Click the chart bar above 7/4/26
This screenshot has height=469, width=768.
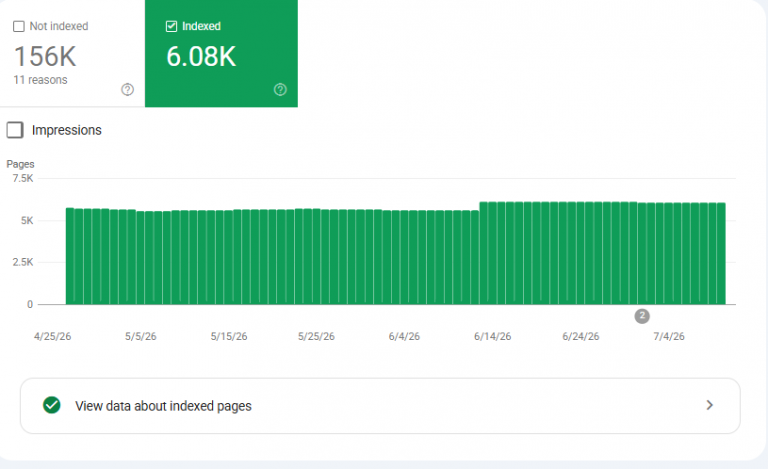(x=669, y=254)
